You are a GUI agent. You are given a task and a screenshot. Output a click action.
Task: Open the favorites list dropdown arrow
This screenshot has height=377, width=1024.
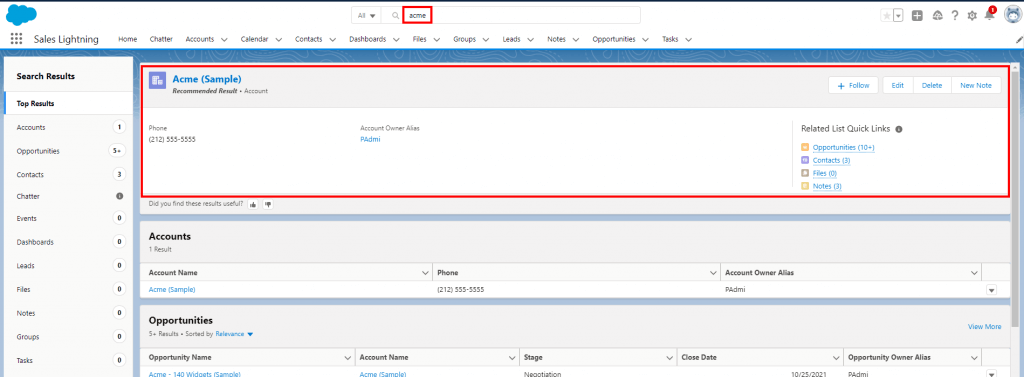(x=898, y=16)
